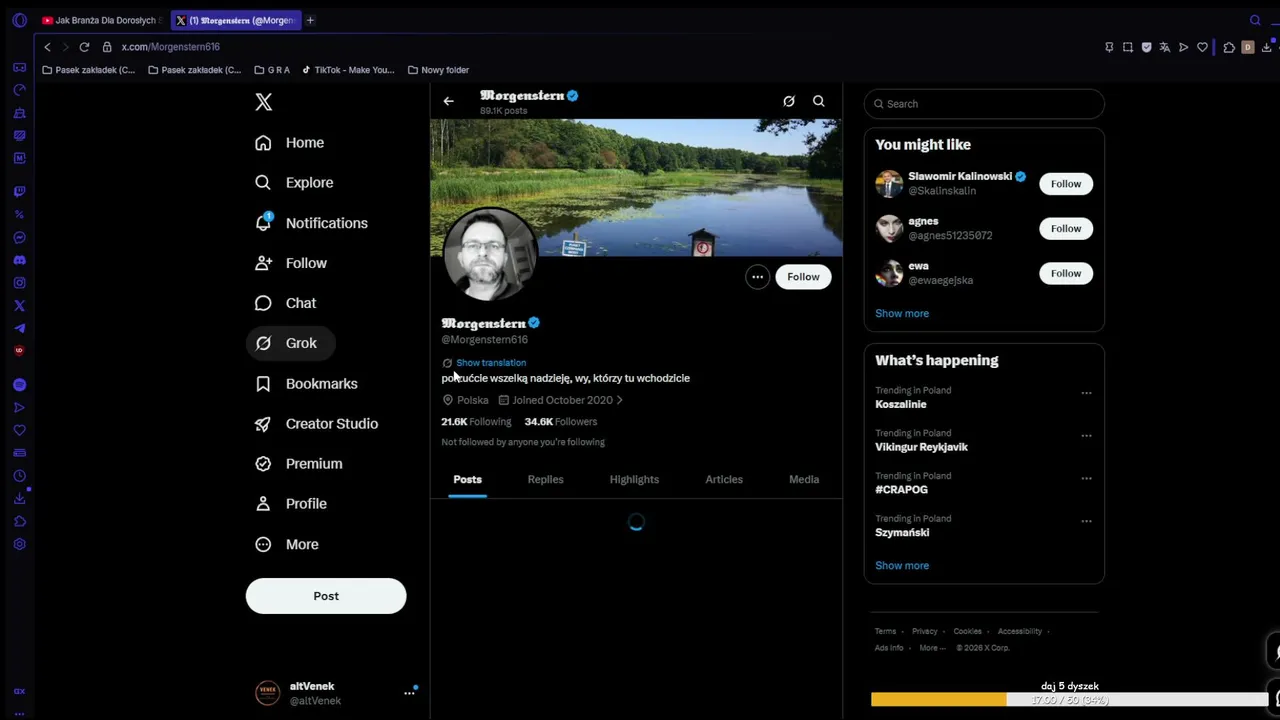
Task: Open more options for the Szymański trend
Action: [1086, 521]
